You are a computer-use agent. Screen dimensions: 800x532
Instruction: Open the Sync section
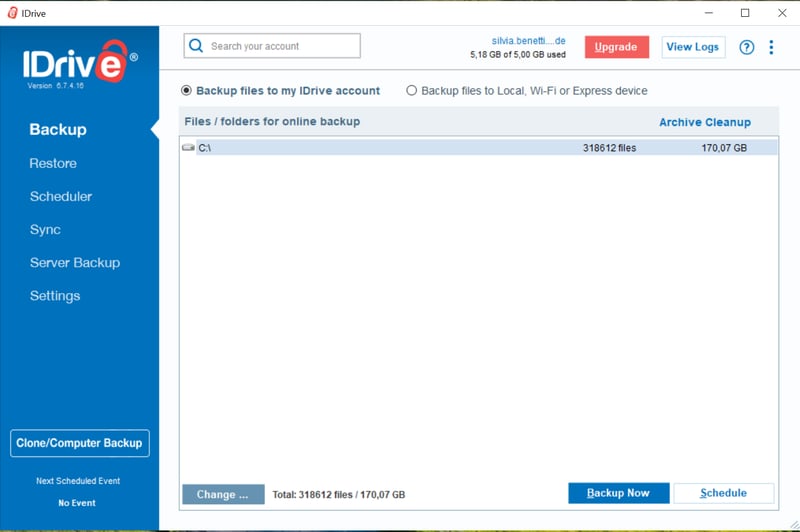pos(45,229)
